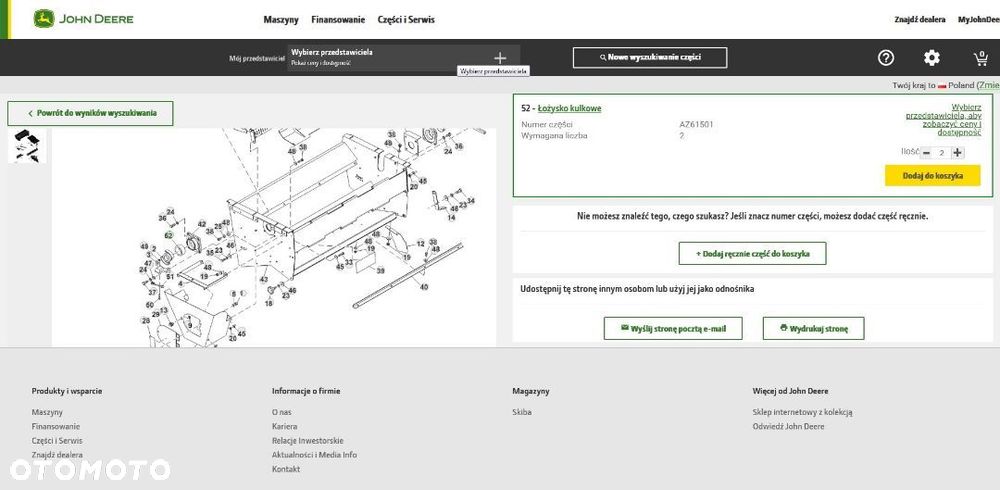Click Znajdź dealera in header
This screenshot has height=490, width=1000.
920,20
